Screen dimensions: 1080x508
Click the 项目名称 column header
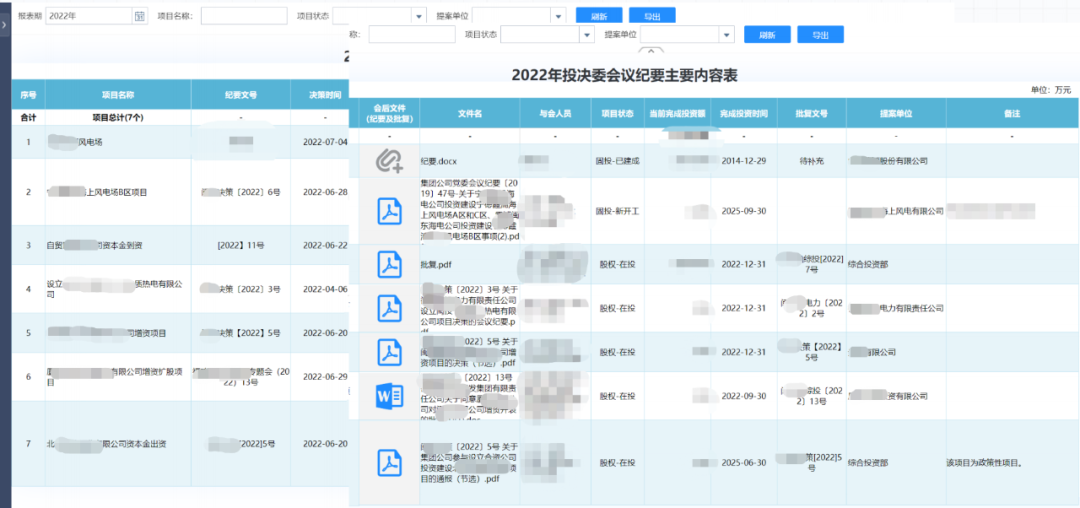tap(118, 95)
